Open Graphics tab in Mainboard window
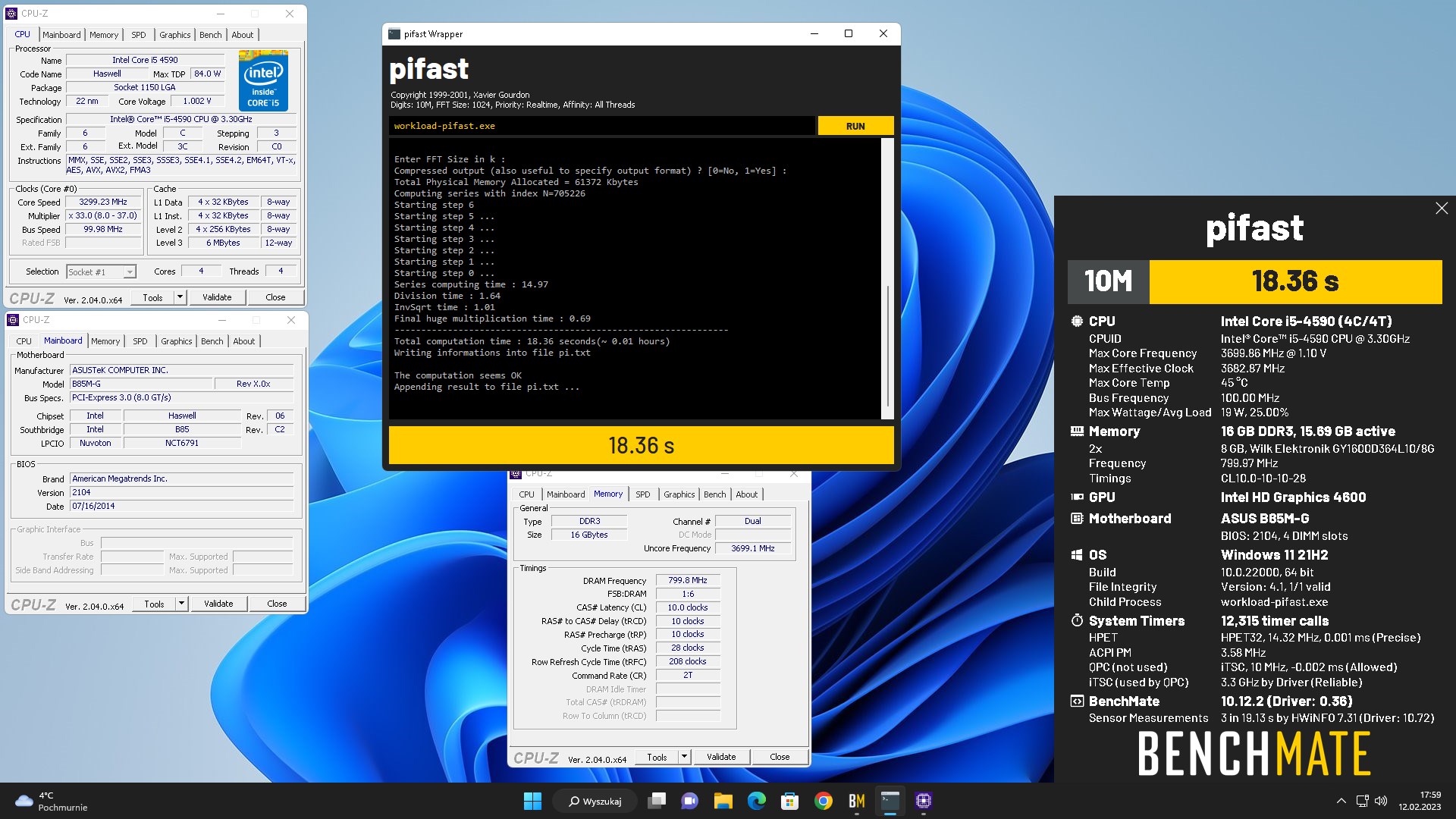Viewport: 1456px width, 819px height. click(x=177, y=341)
